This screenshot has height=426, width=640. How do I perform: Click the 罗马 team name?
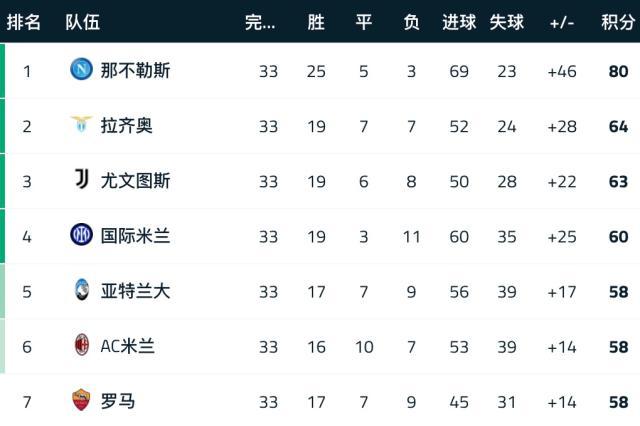click(118, 401)
